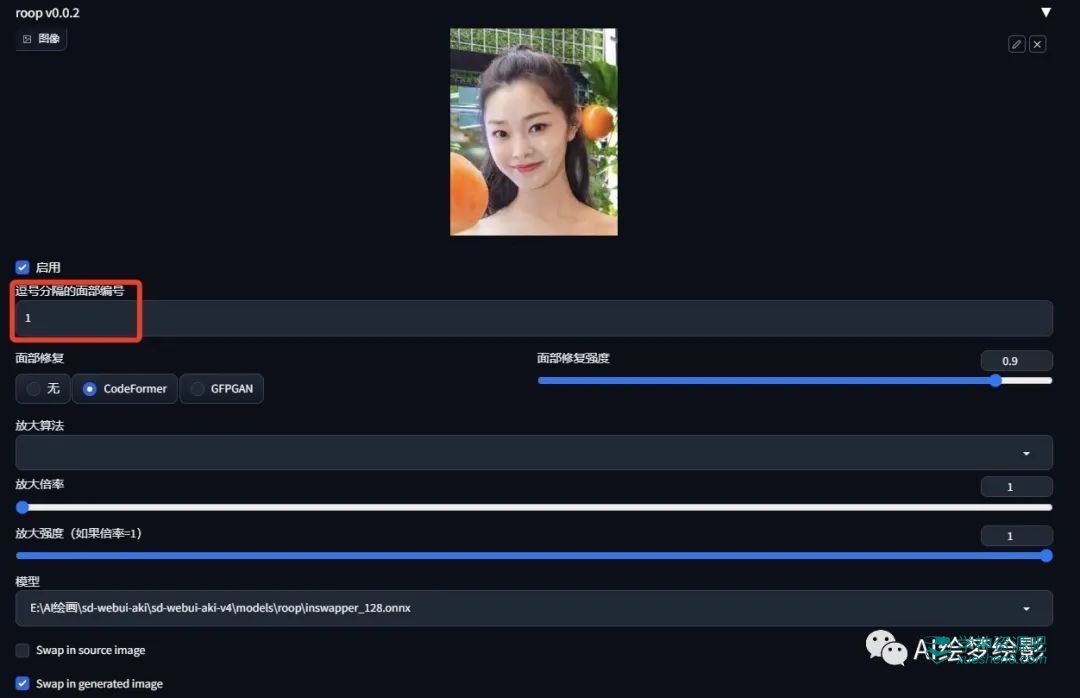Click the 放大强度 value number box
The width and height of the screenshot is (1080, 698).
(1016, 536)
